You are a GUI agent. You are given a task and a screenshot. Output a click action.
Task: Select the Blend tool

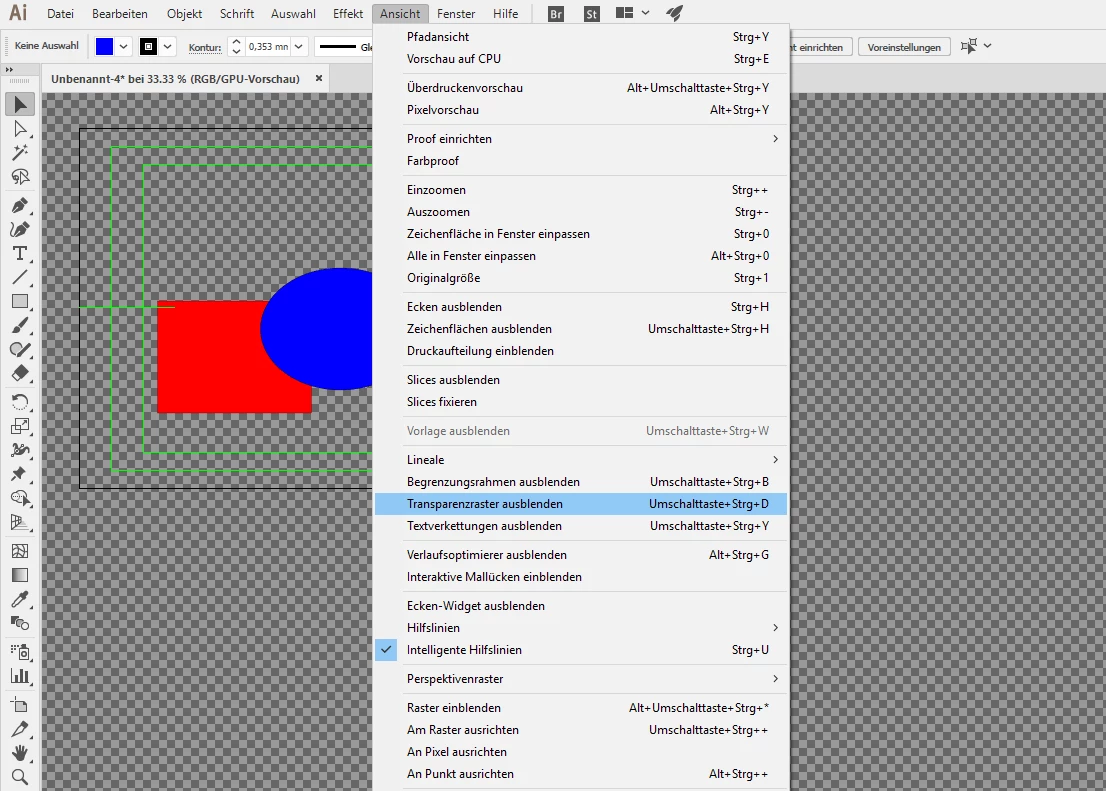[20, 623]
